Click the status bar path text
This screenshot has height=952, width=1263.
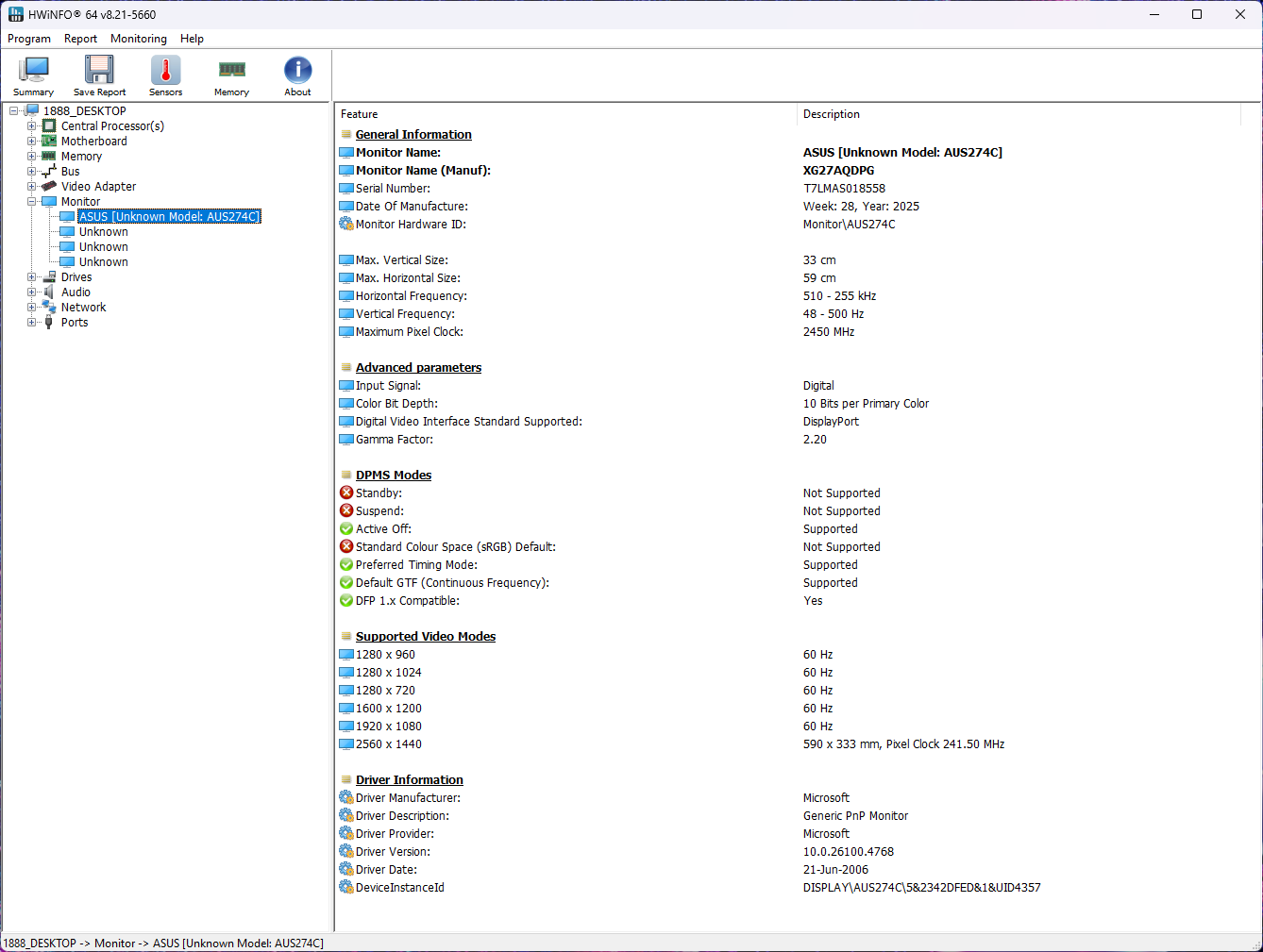(x=163, y=943)
